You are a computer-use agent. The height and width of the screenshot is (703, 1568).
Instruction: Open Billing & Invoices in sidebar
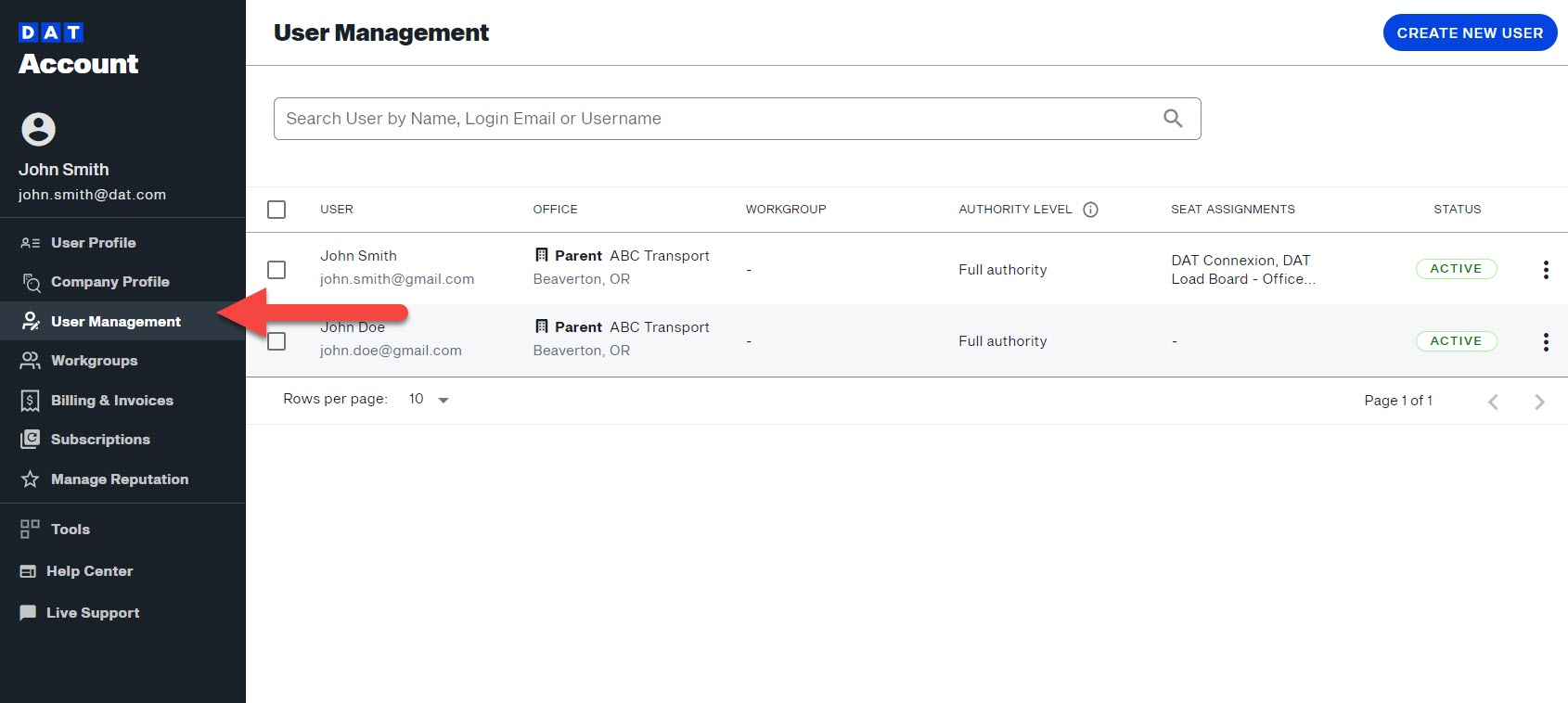pos(111,401)
